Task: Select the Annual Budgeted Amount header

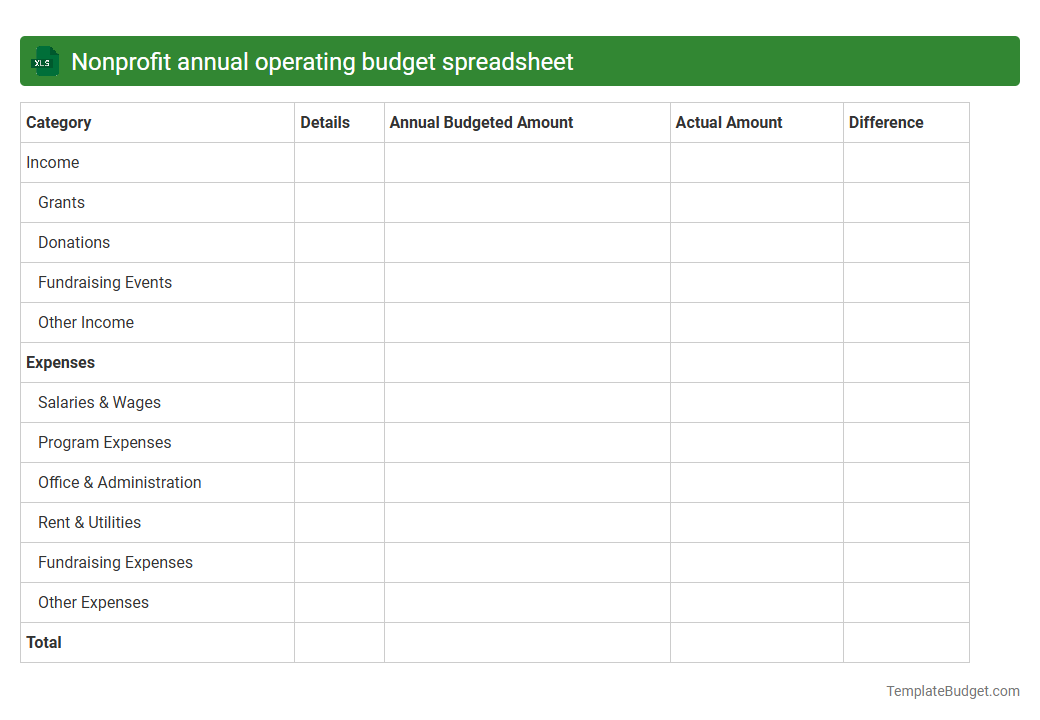Action: (481, 122)
